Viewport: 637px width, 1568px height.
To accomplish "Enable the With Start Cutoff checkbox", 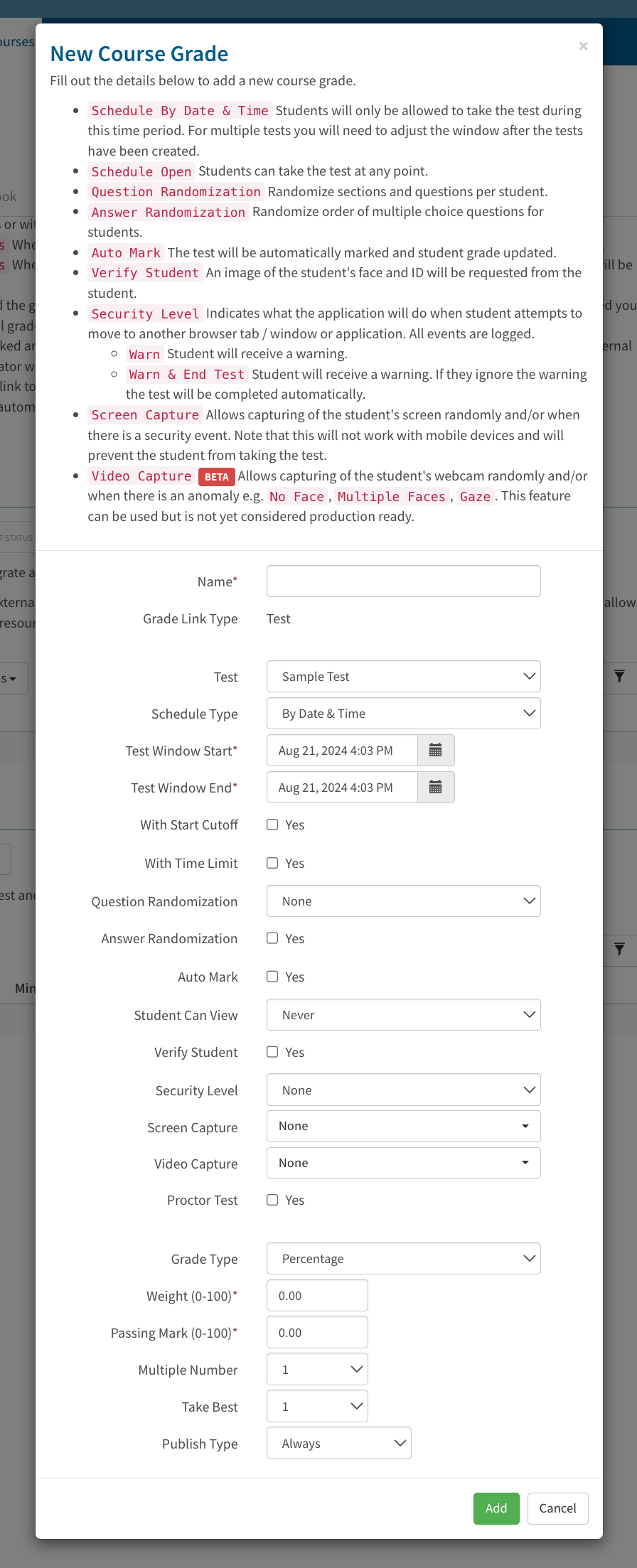I will coord(272,825).
